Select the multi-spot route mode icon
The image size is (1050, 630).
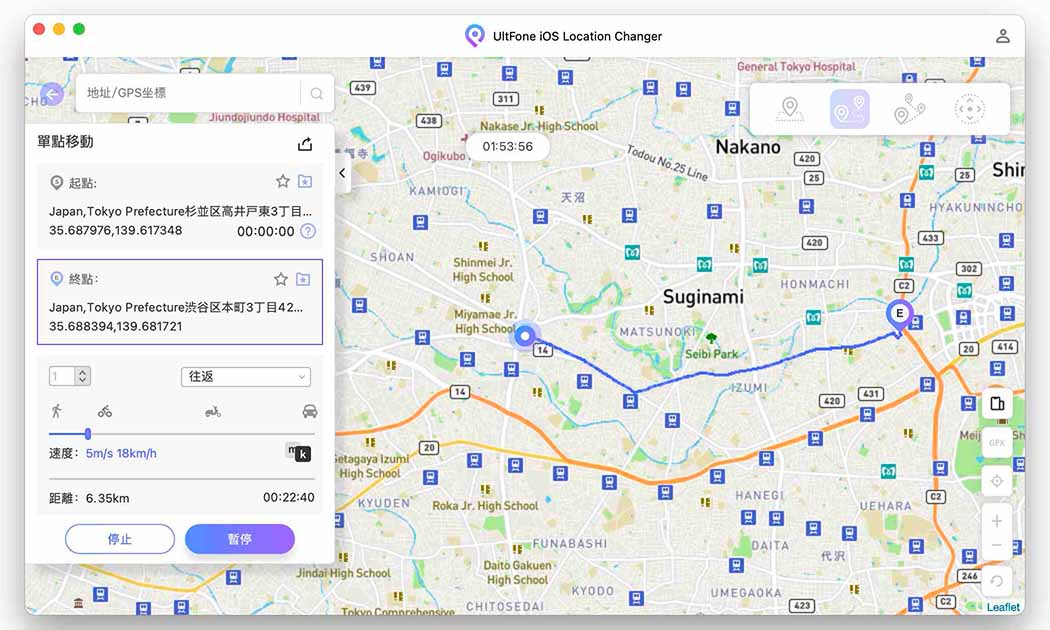(909, 109)
